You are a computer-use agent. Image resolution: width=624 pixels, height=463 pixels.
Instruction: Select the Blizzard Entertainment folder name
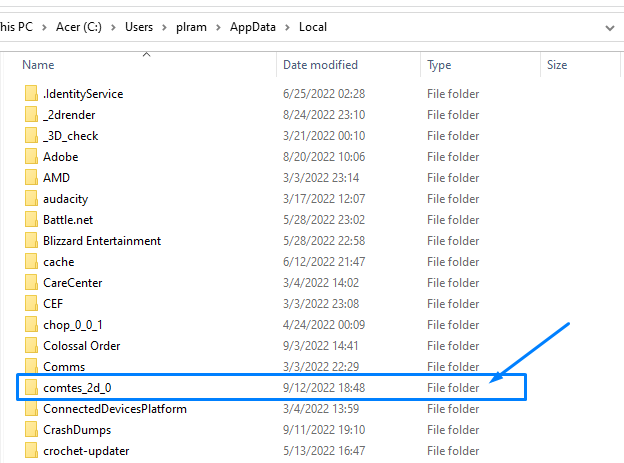pyautogui.click(x=102, y=241)
